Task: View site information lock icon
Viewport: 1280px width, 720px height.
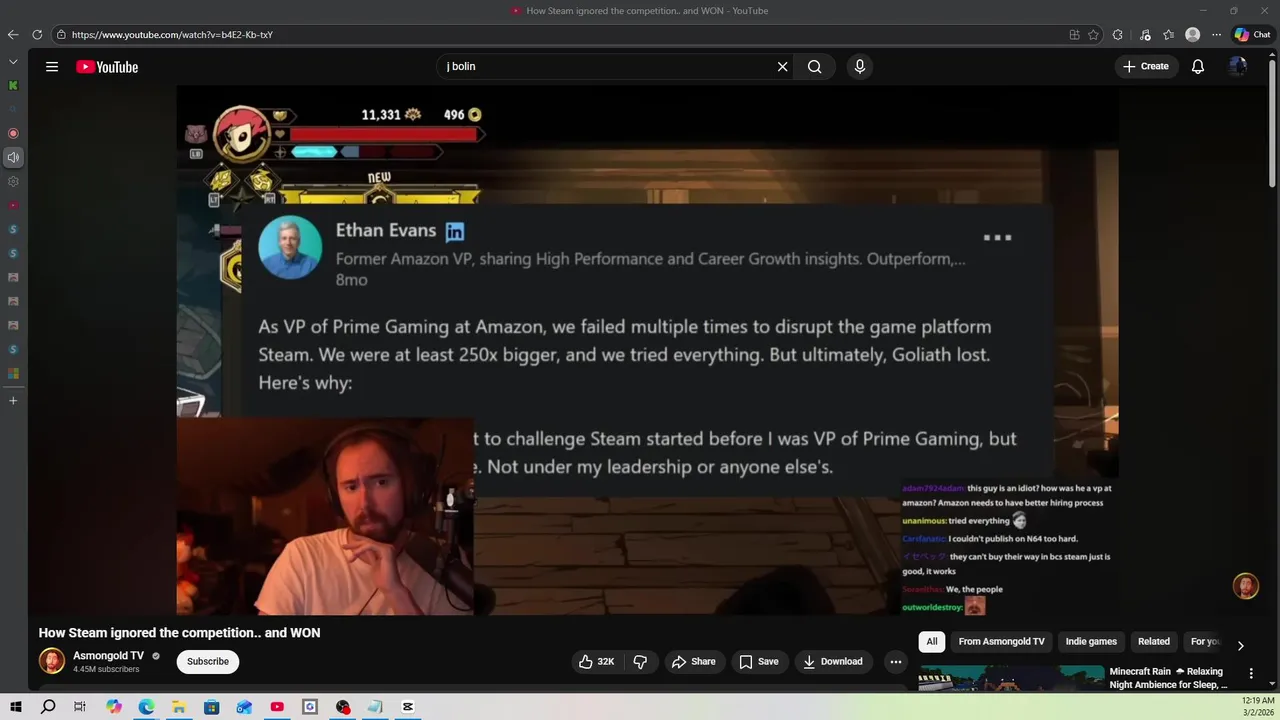Action: tap(61, 35)
